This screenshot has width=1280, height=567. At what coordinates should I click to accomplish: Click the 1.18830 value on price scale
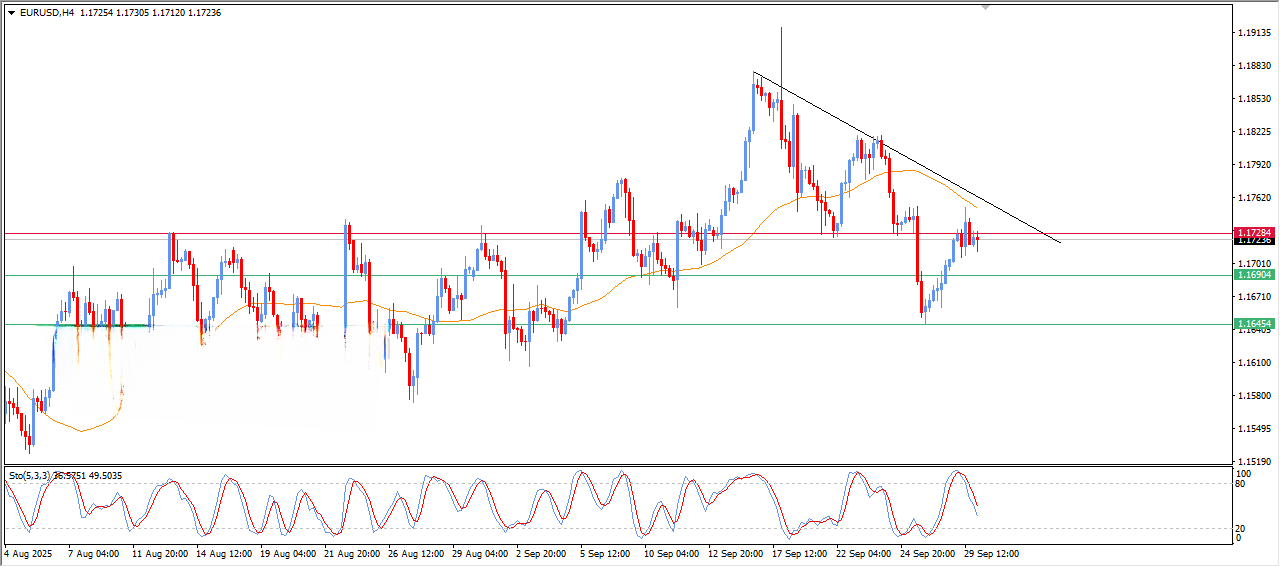1254,66
